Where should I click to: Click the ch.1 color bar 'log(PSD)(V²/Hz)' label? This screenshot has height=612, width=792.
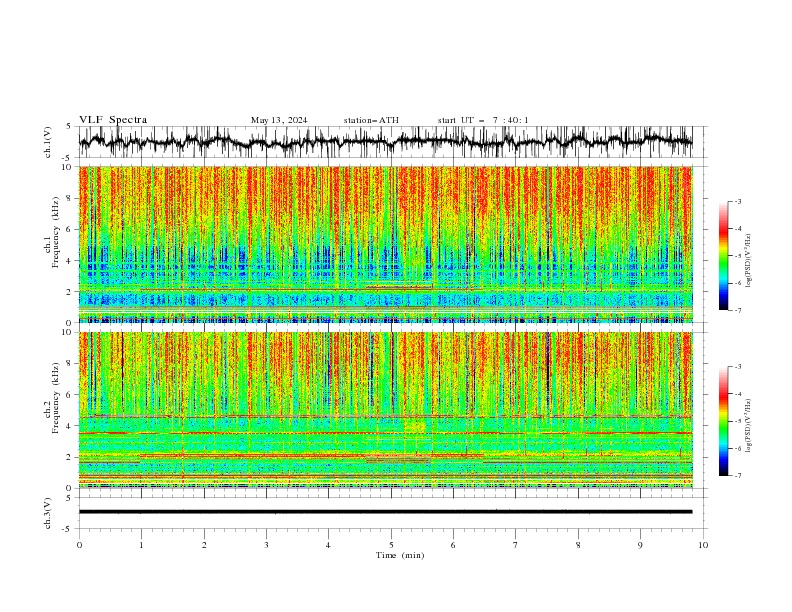[748, 261]
